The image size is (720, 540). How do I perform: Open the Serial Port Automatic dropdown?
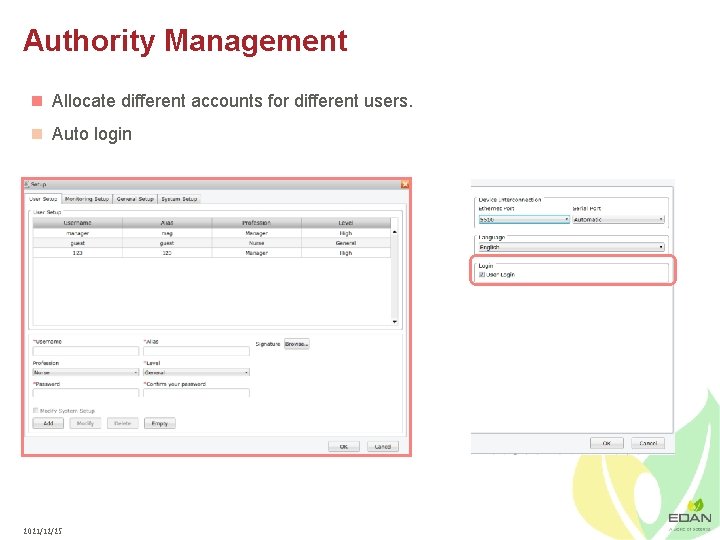618,219
